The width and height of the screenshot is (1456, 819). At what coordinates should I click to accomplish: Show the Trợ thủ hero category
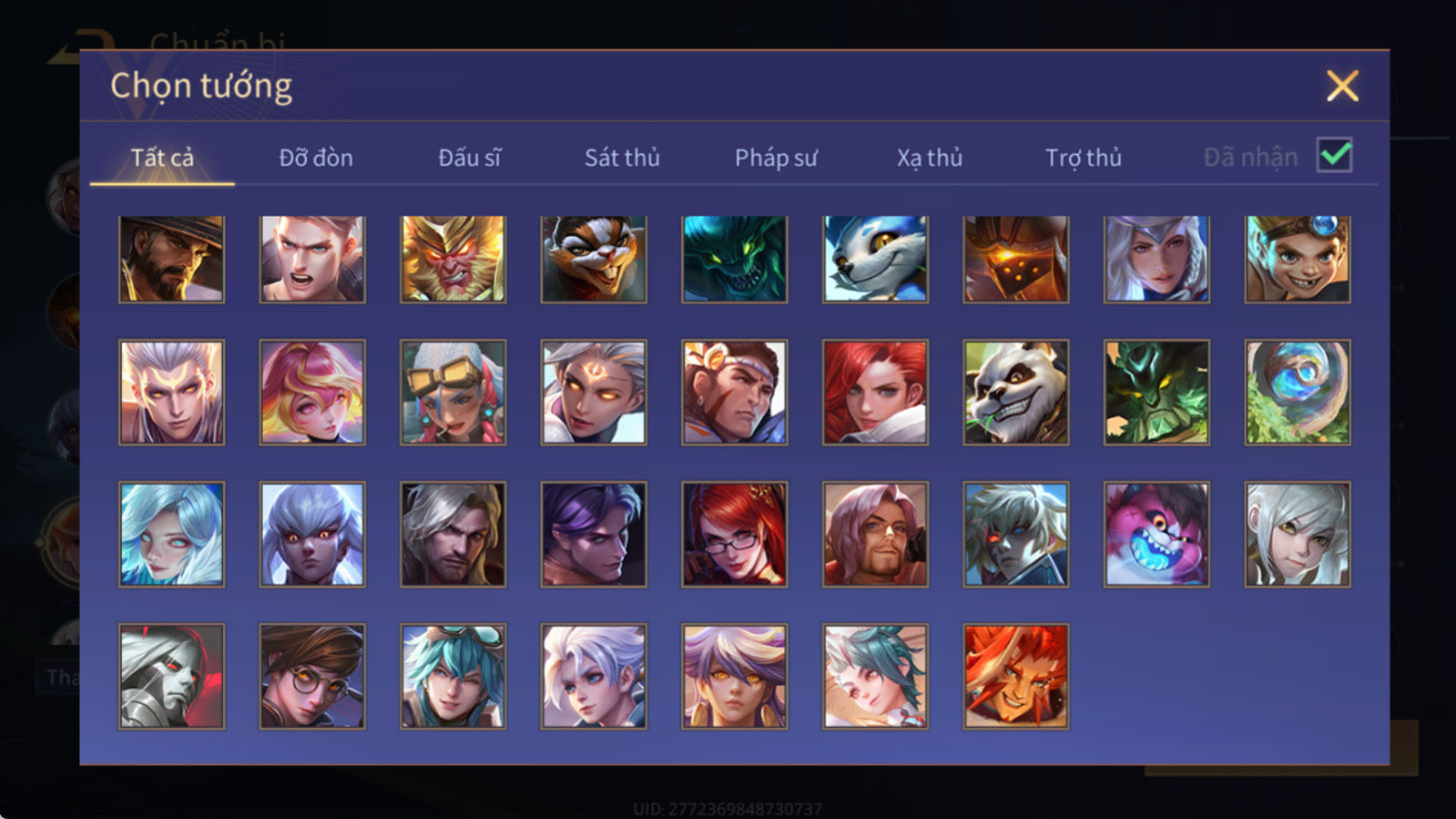click(x=1083, y=158)
